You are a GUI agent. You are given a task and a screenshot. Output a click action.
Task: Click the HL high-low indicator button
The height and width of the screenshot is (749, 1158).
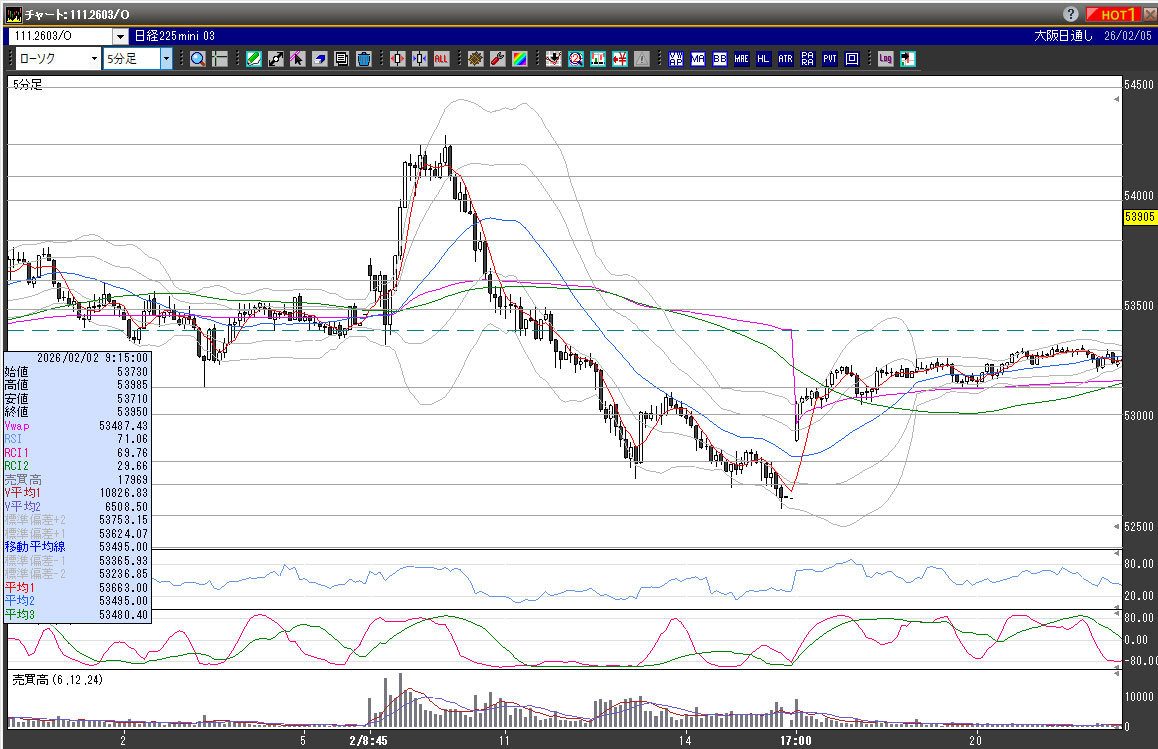tap(764, 59)
